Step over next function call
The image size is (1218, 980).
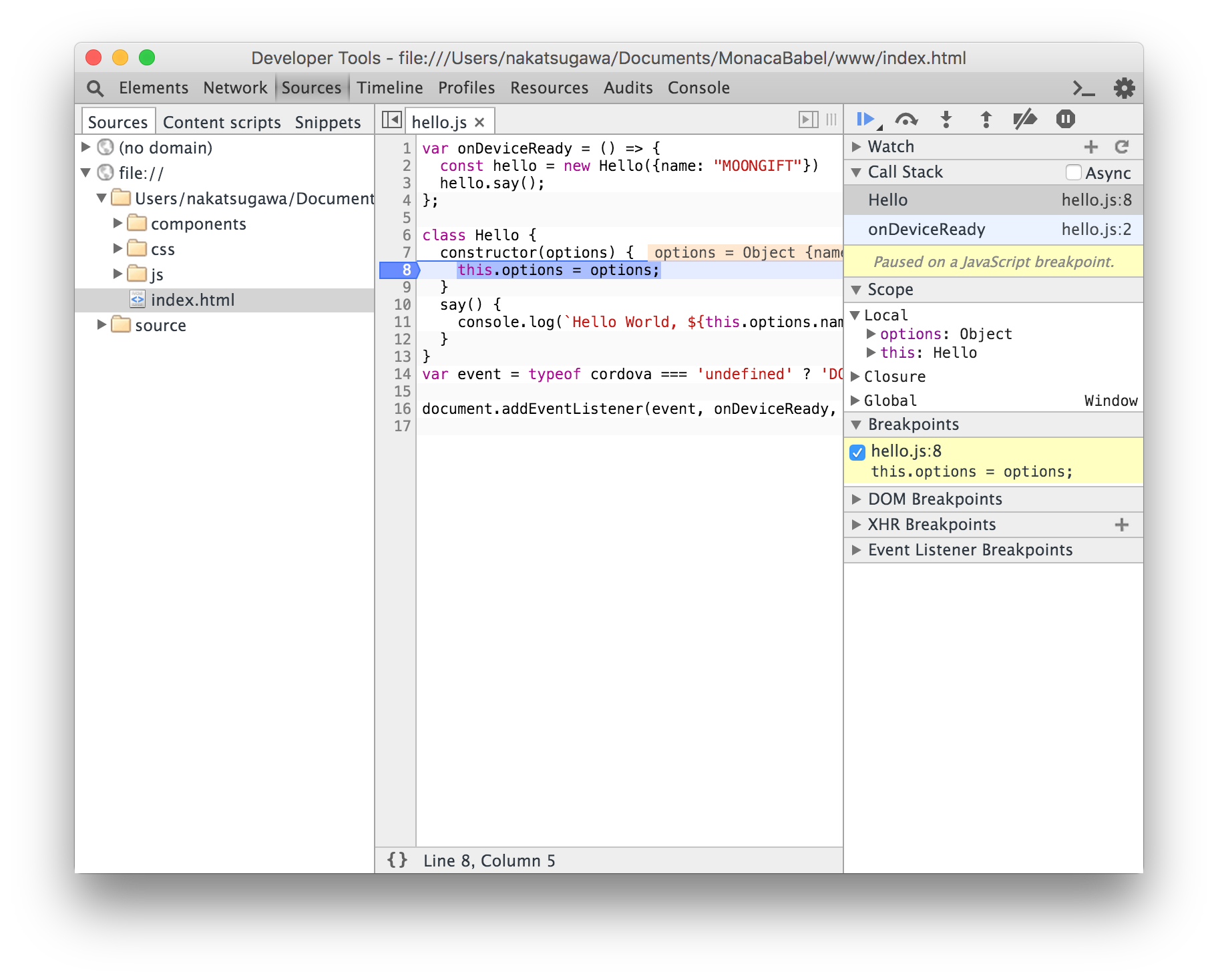pyautogui.click(x=906, y=119)
